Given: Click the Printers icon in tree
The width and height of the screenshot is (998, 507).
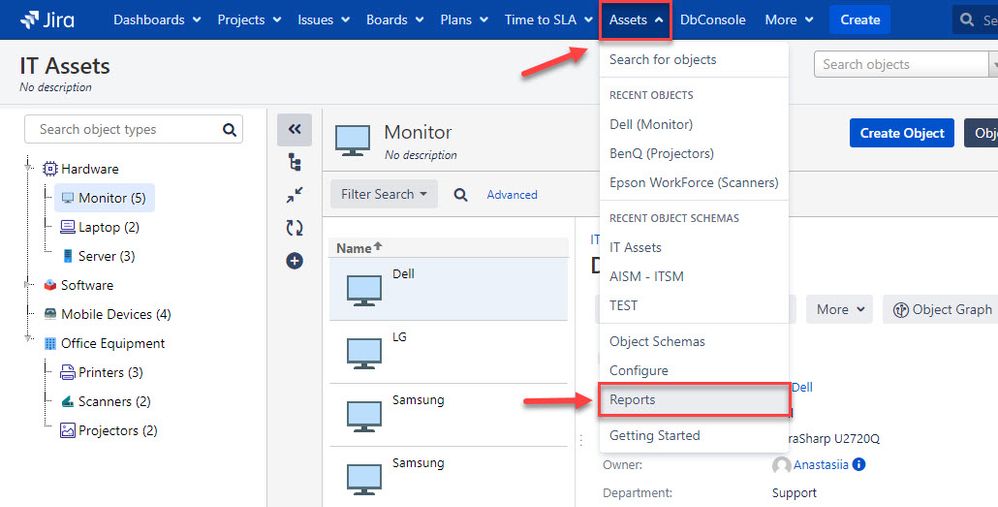Looking at the screenshot, I should point(67,372).
